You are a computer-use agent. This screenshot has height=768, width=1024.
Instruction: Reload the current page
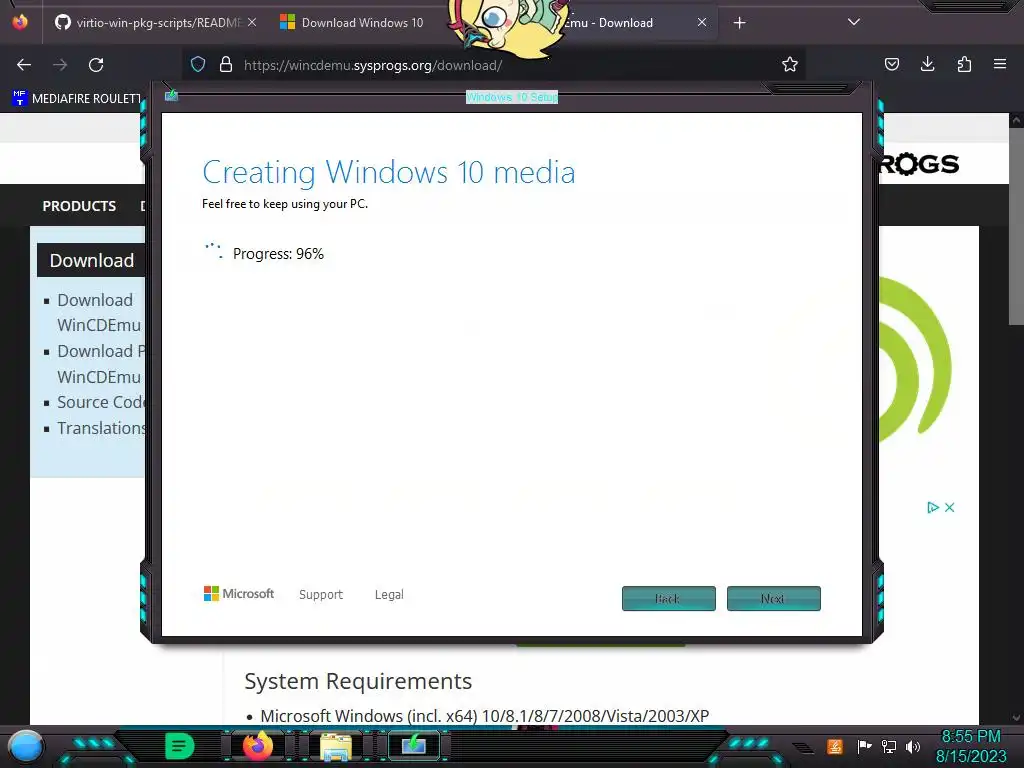[x=96, y=65]
